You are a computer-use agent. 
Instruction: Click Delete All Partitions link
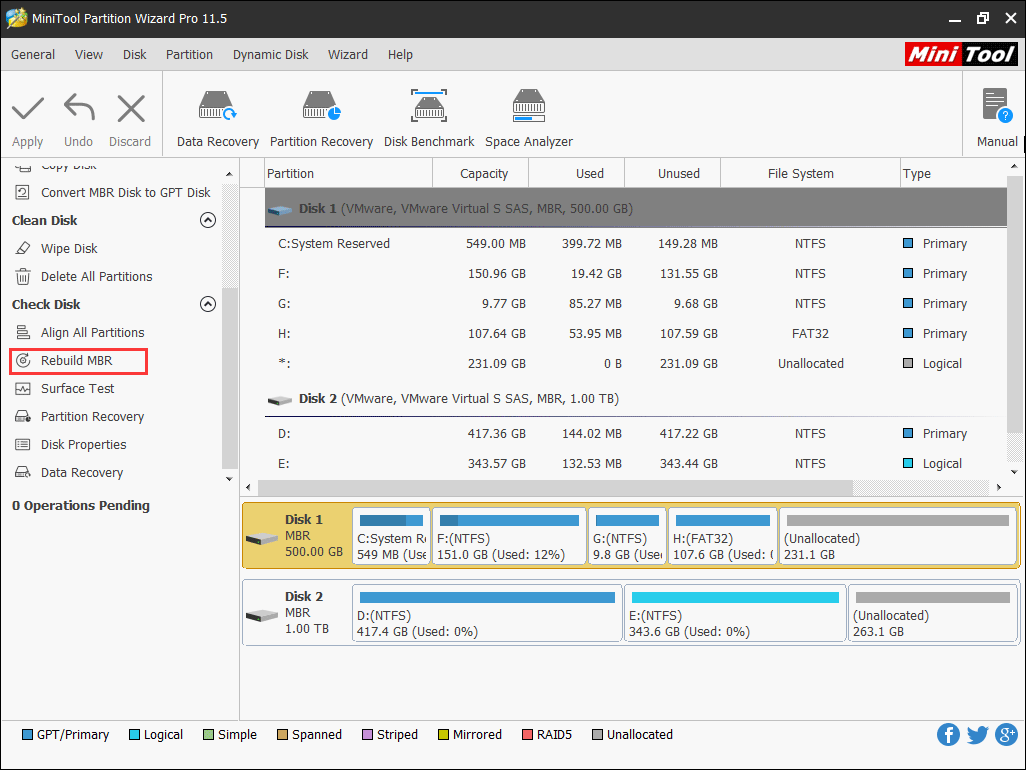[96, 277]
